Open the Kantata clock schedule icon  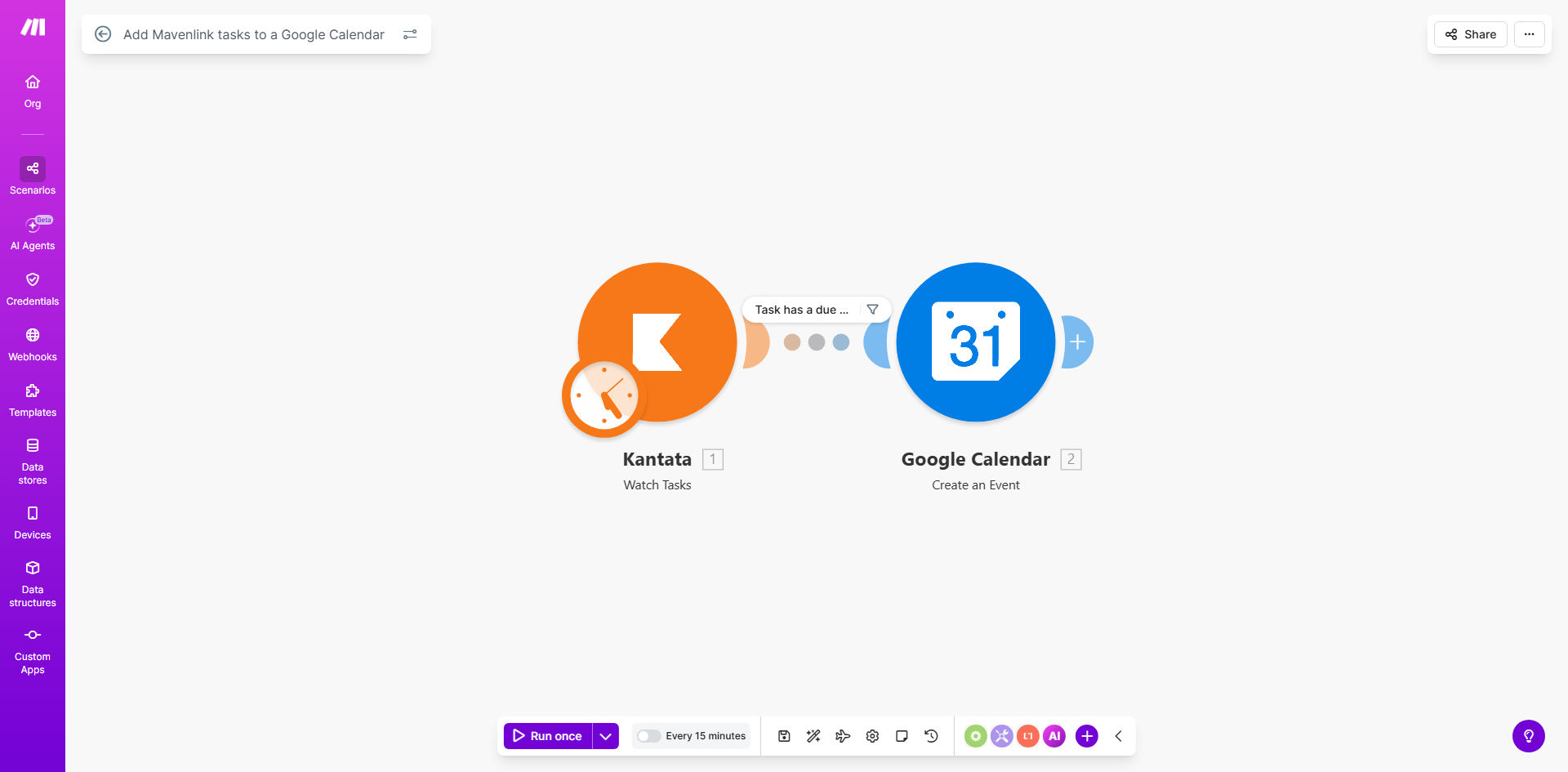click(x=604, y=396)
